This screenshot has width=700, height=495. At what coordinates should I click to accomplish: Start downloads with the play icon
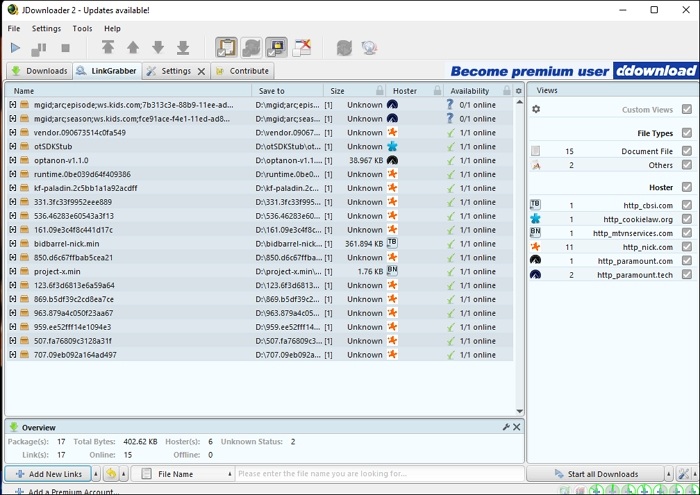click(x=15, y=48)
